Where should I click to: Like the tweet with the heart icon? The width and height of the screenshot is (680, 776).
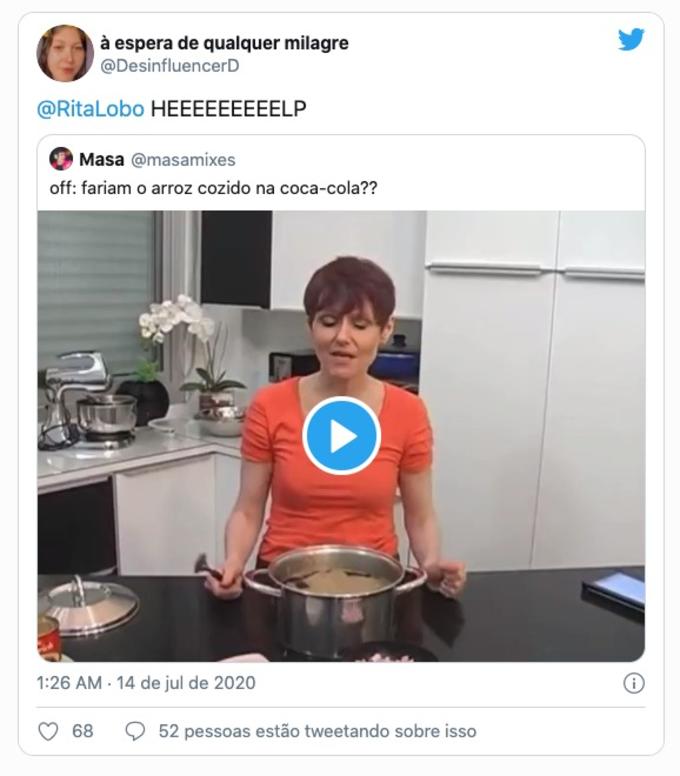click(48, 731)
